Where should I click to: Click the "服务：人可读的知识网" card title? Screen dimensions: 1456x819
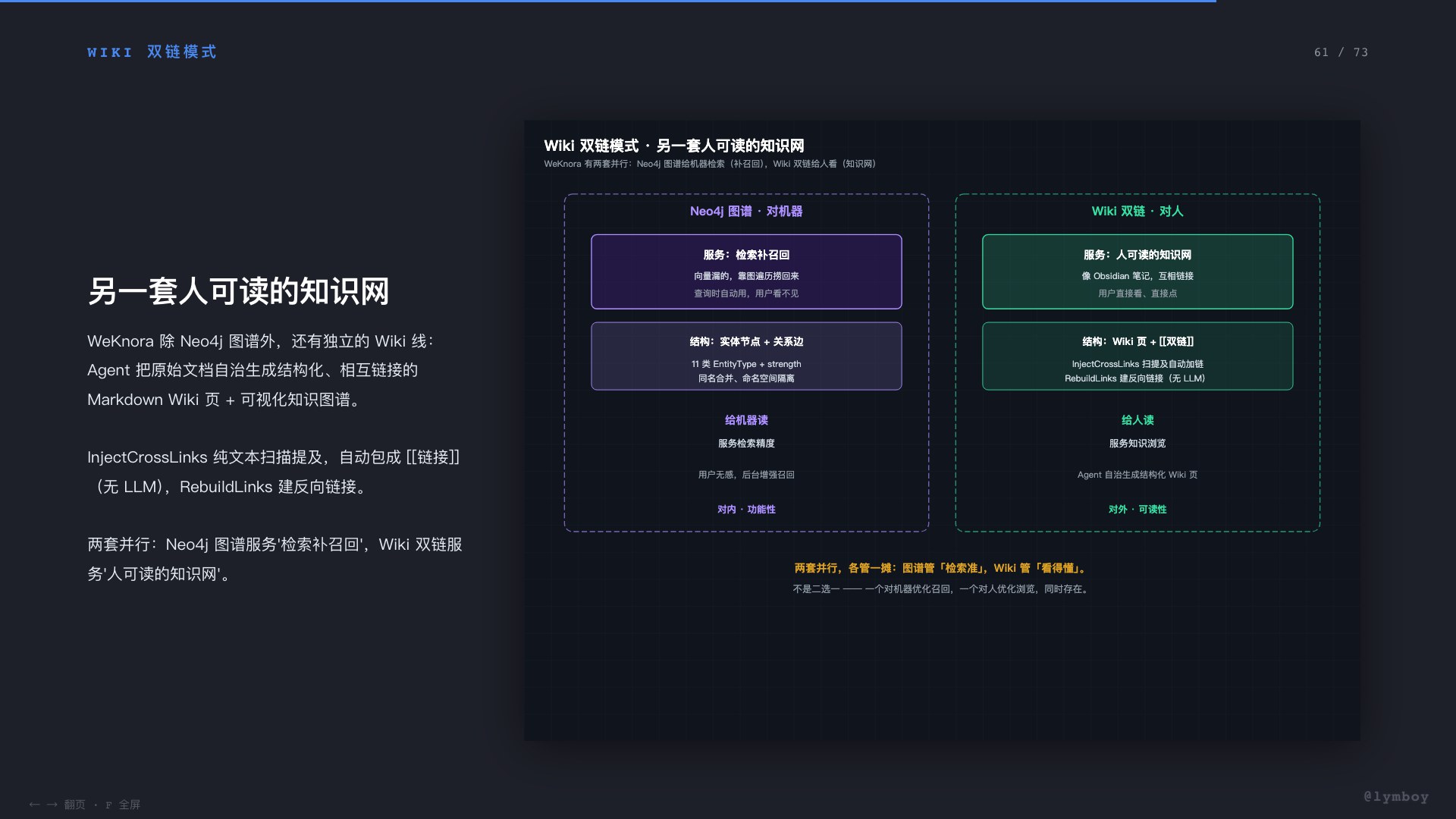[x=1137, y=255]
